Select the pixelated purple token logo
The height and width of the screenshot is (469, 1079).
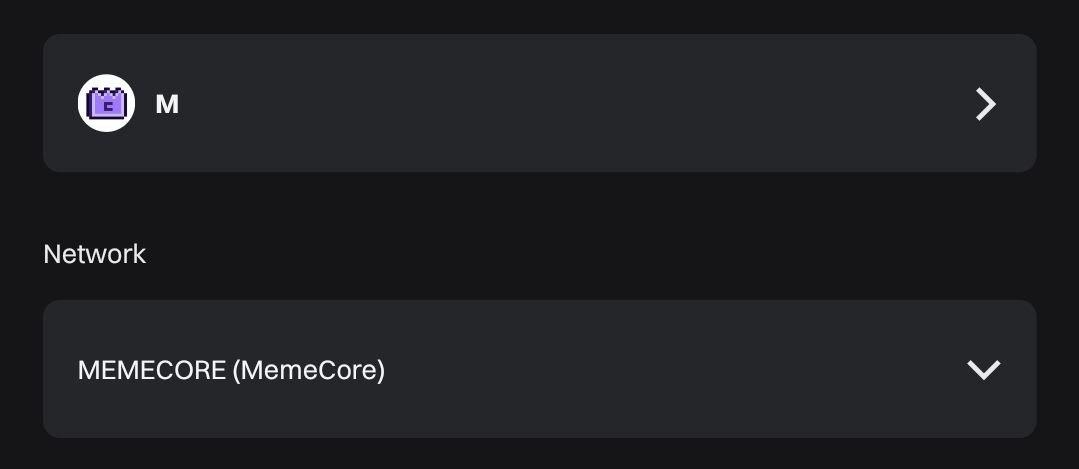tap(106, 103)
